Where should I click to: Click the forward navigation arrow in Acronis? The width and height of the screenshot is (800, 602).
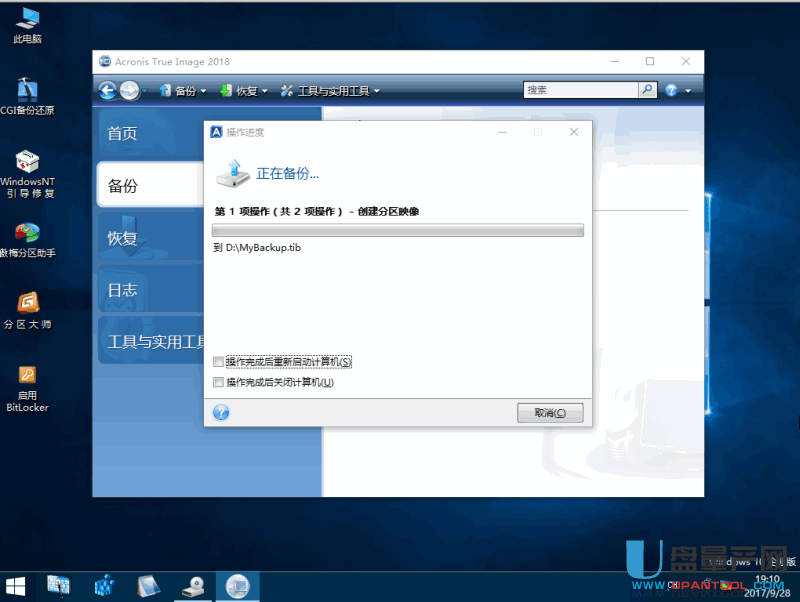(130, 91)
